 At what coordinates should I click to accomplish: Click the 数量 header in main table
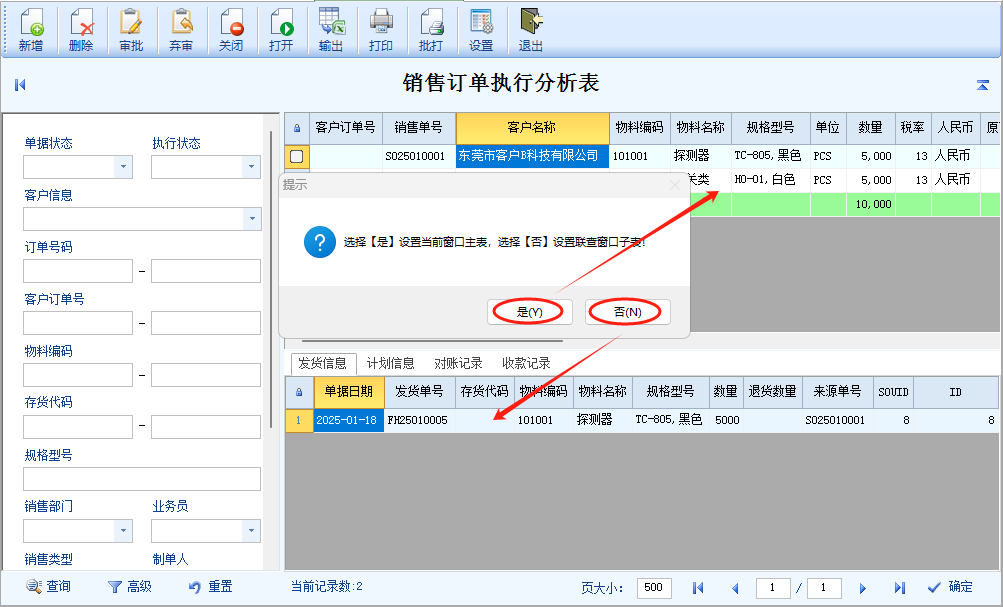click(871, 128)
